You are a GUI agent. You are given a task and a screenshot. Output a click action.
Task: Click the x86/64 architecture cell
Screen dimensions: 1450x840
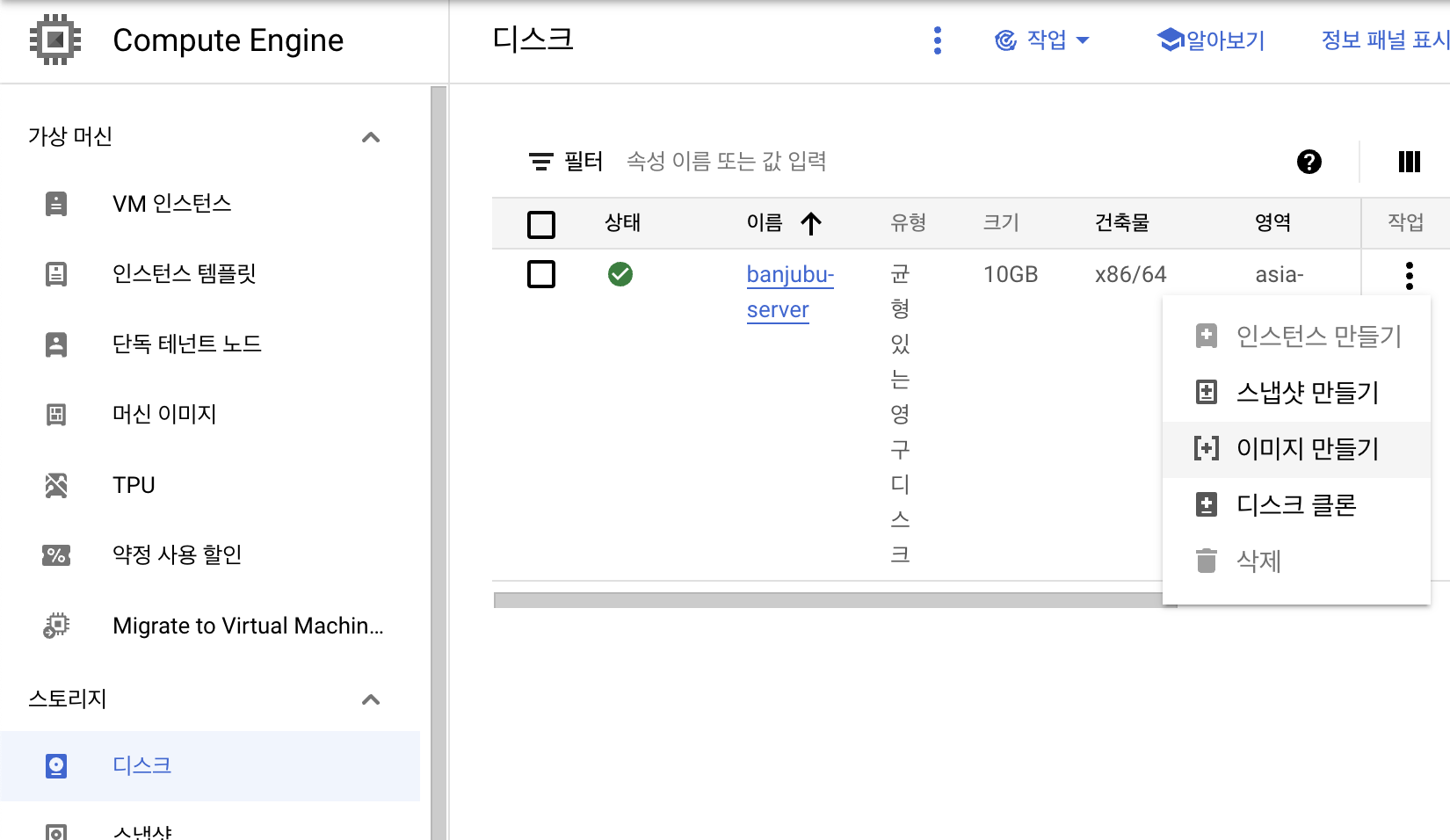1131,275
